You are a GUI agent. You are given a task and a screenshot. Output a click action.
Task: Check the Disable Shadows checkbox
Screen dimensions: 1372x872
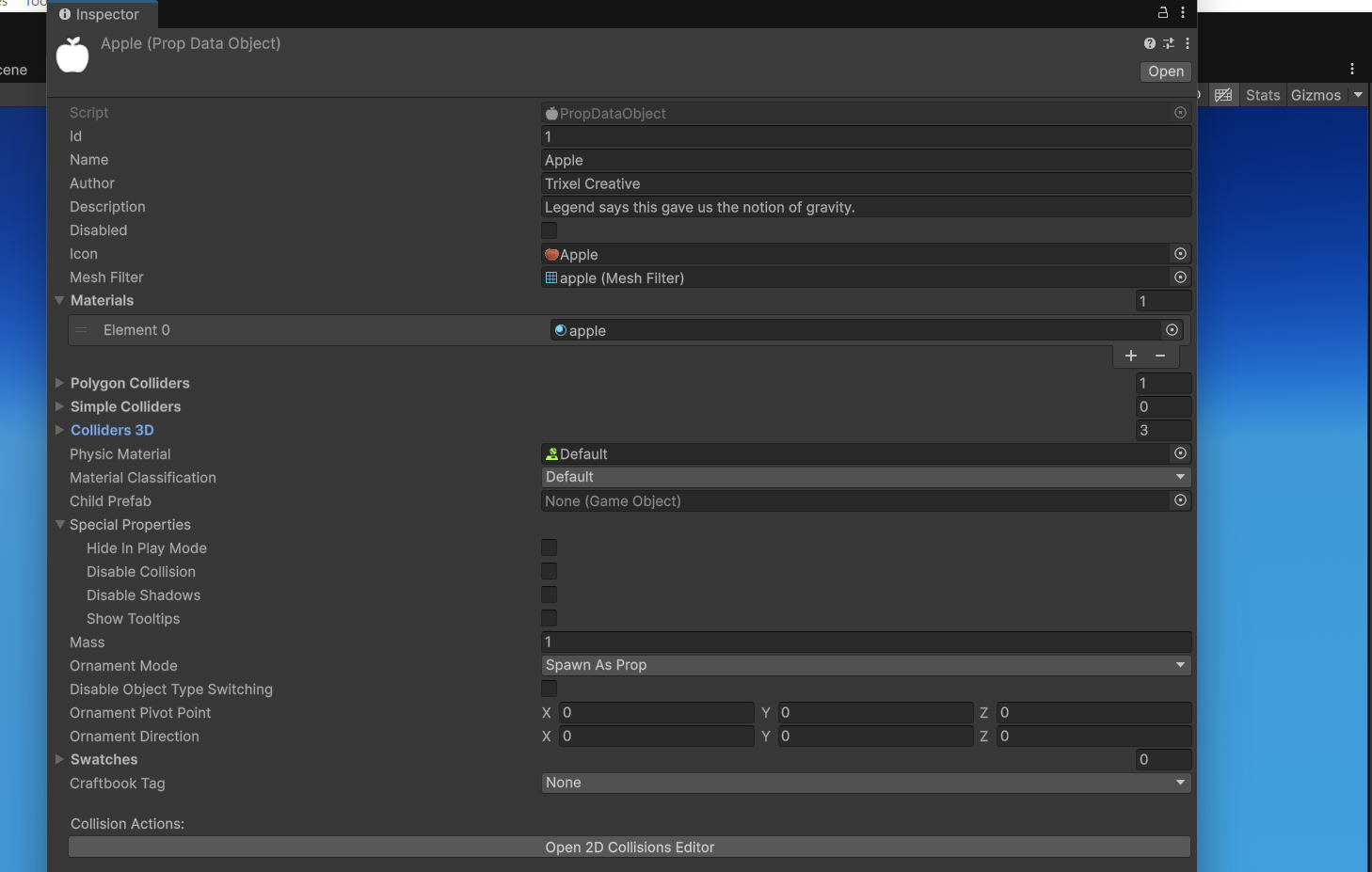pos(550,595)
